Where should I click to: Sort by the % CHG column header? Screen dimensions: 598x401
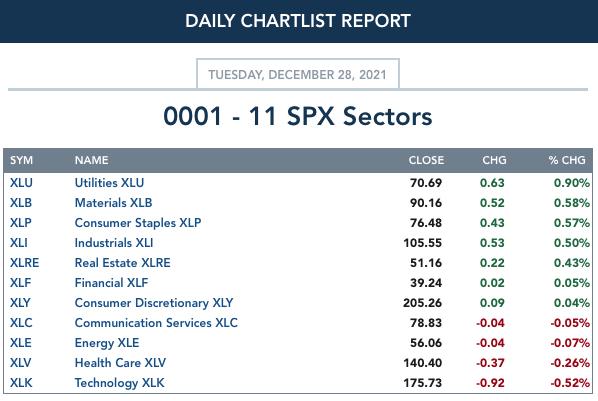(567, 160)
